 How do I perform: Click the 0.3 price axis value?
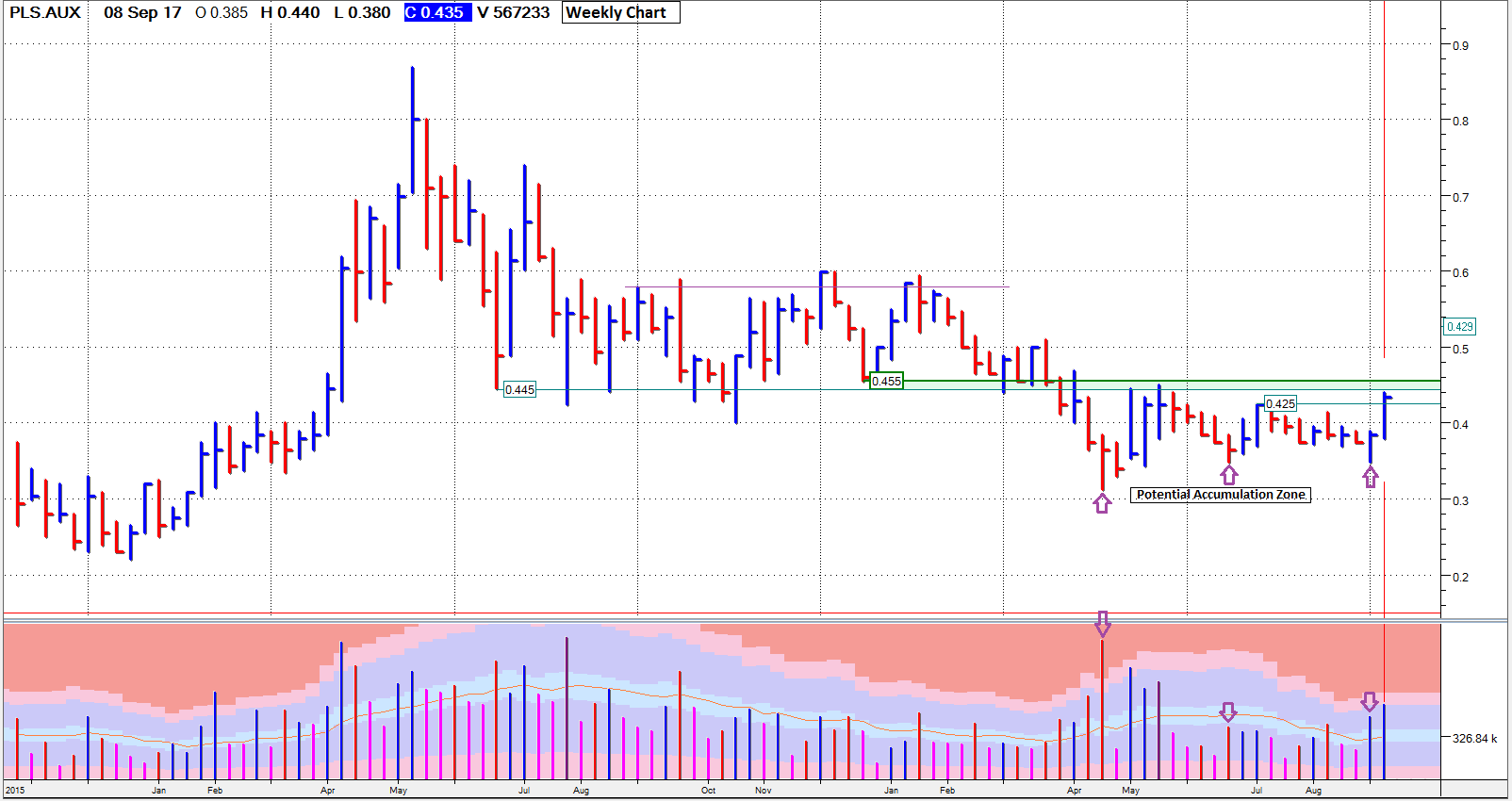[1460, 500]
